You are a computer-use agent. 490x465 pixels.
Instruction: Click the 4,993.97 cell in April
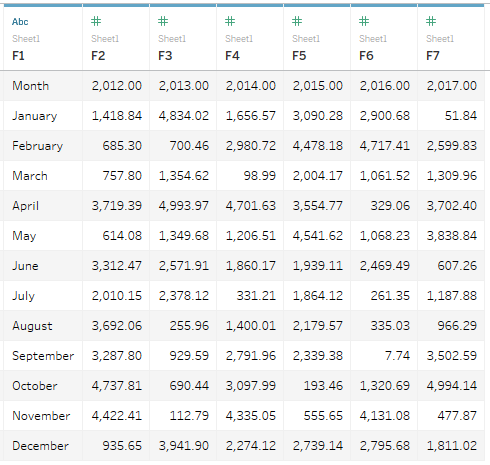184,206
